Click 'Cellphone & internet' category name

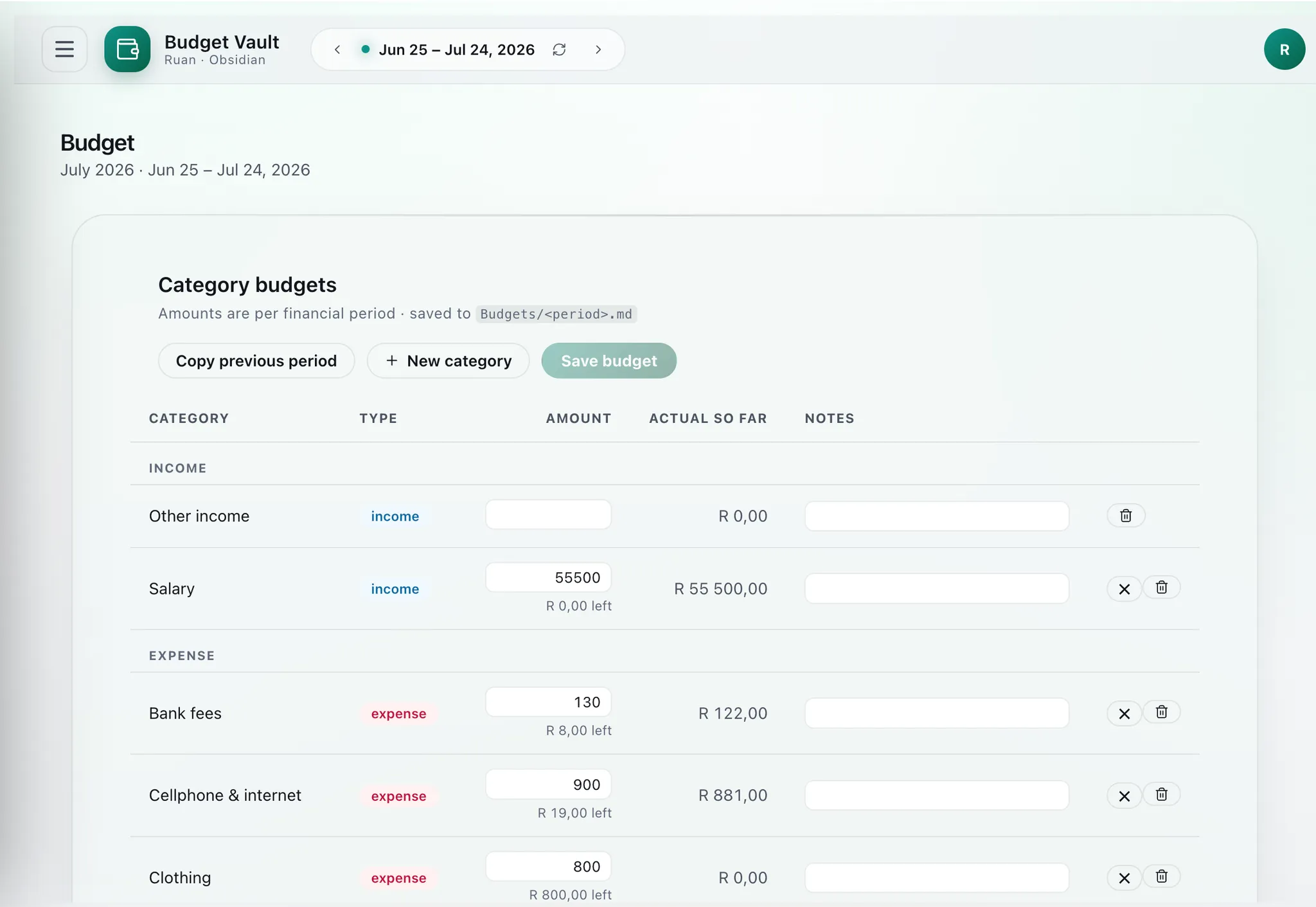pos(225,796)
